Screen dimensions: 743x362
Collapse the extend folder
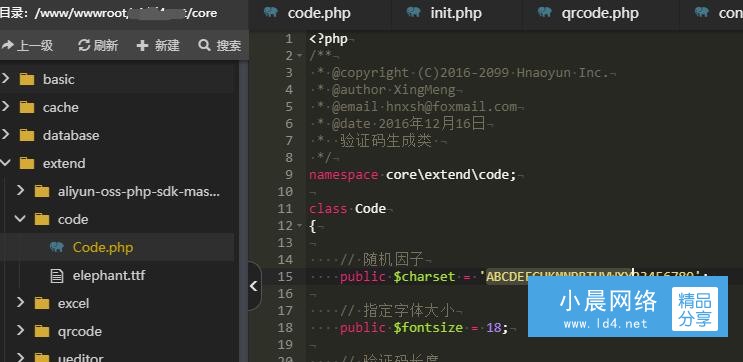[x=5, y=163]
